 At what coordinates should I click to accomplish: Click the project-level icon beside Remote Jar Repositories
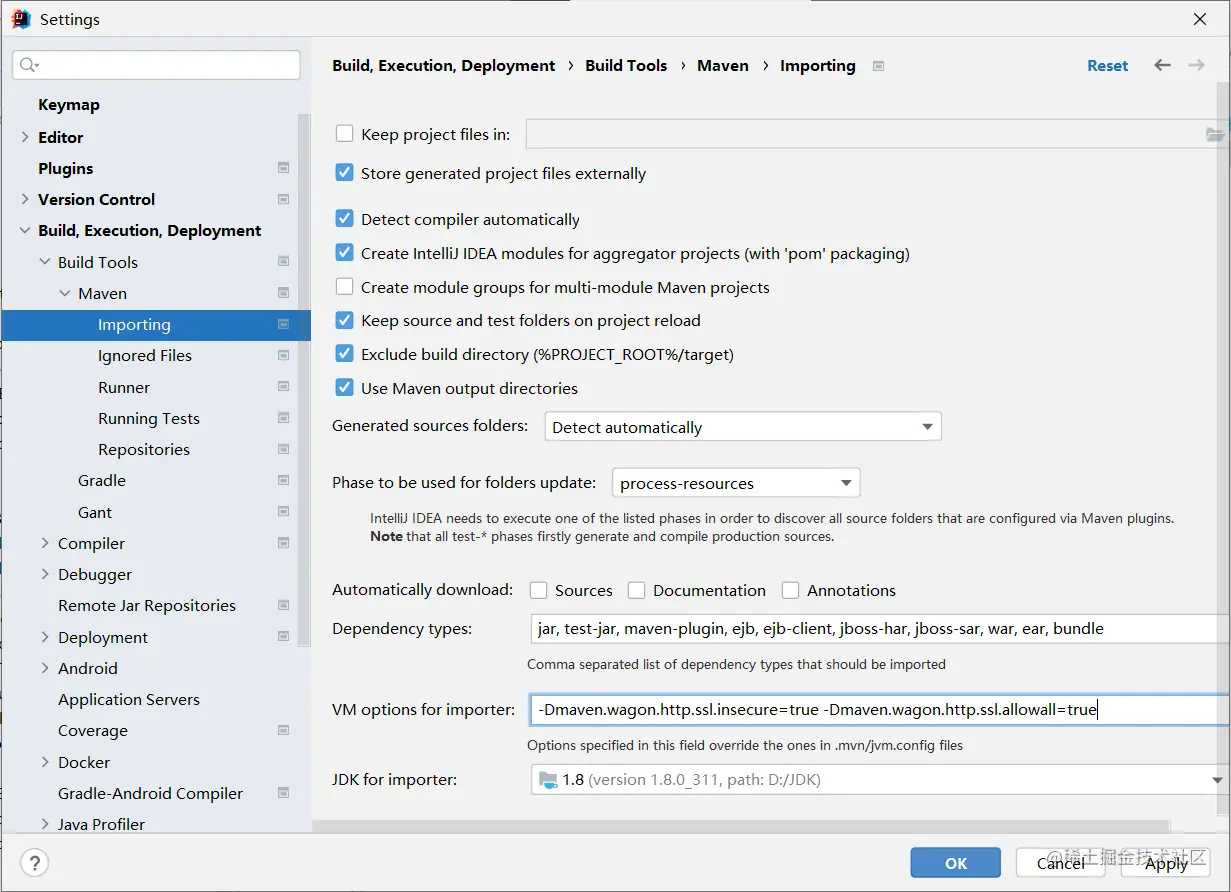coord(283,605)
